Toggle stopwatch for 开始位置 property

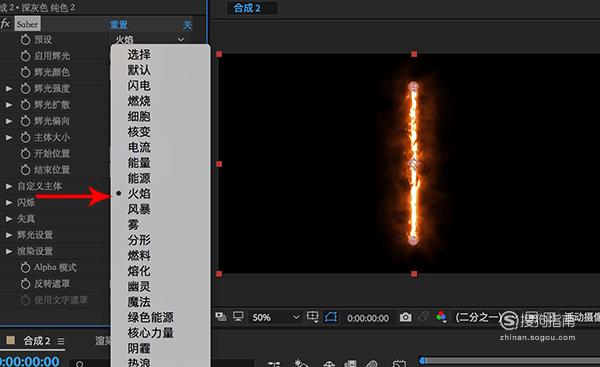click(x=25, y=153)
